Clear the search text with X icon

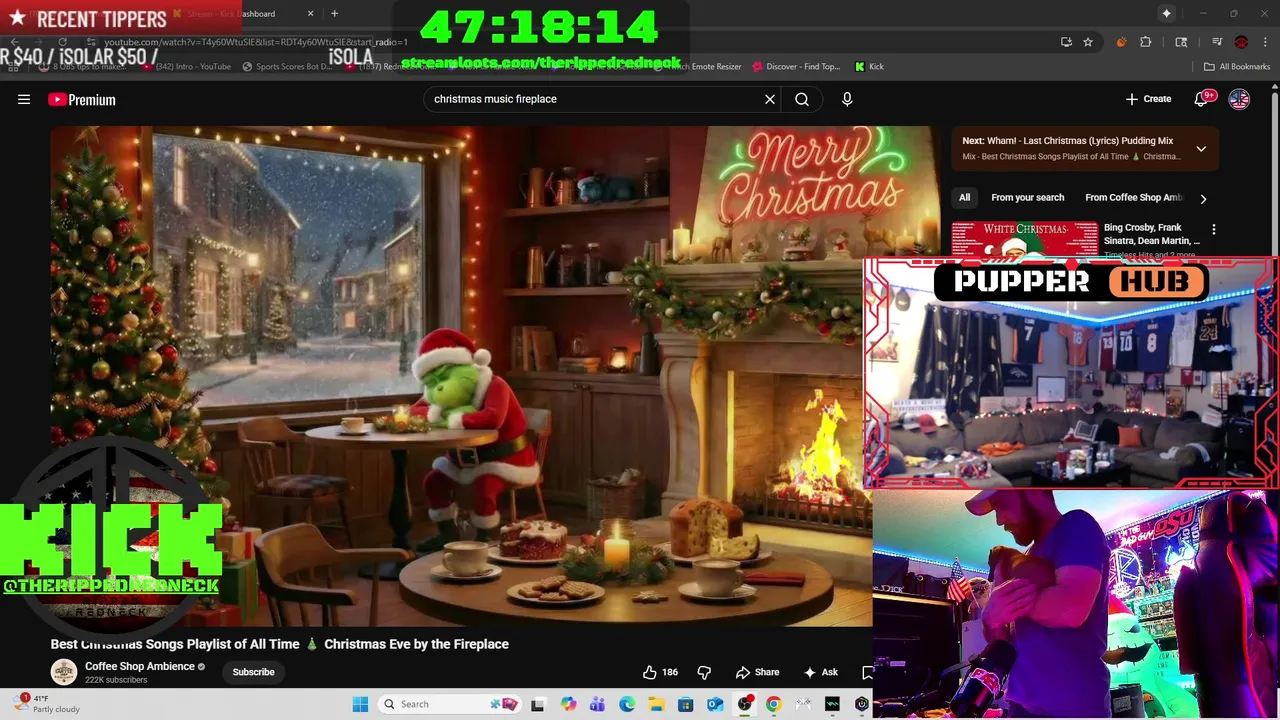click(x=770, y=99)
